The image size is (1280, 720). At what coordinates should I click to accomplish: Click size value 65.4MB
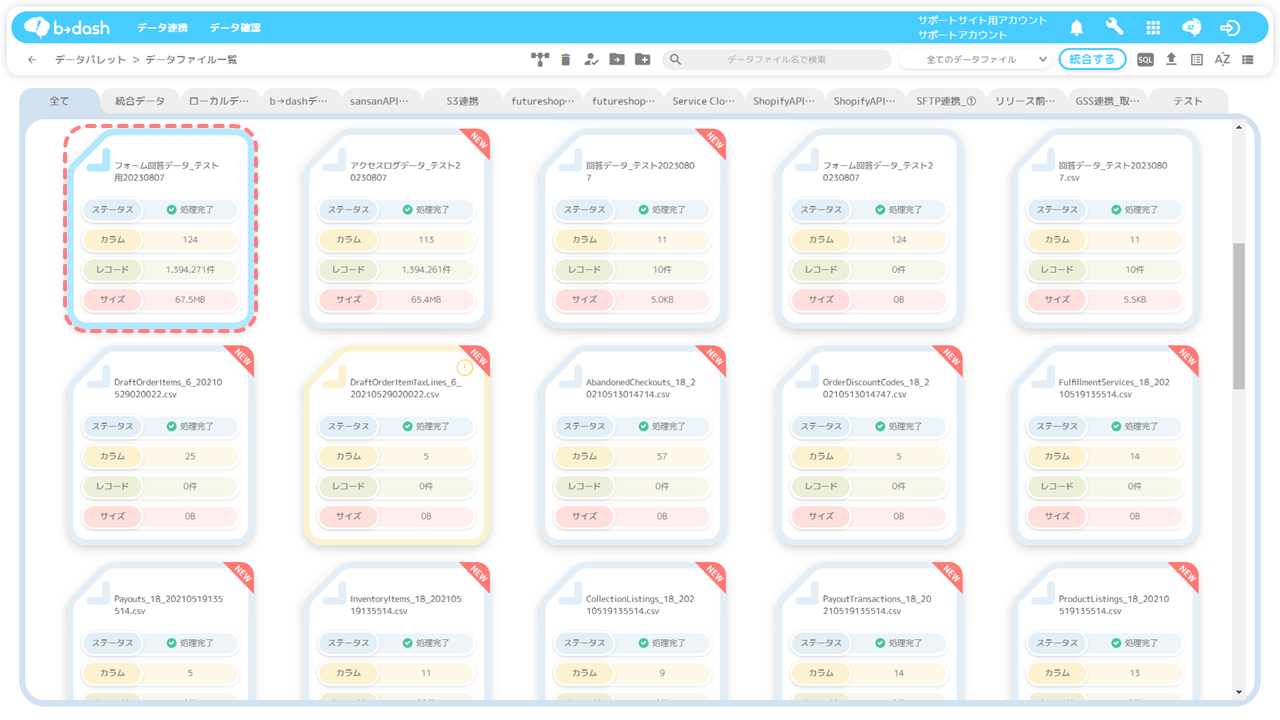pos(426,300)
